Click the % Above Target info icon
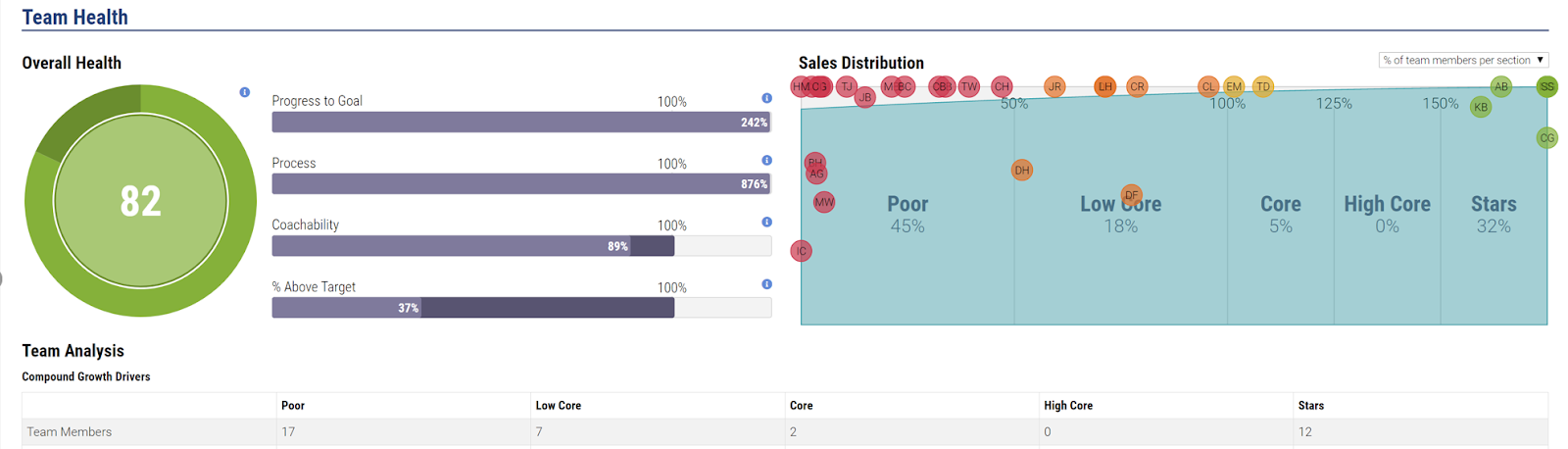The image size is (1568, 449). pyautogui.click(x=766, y=284)
